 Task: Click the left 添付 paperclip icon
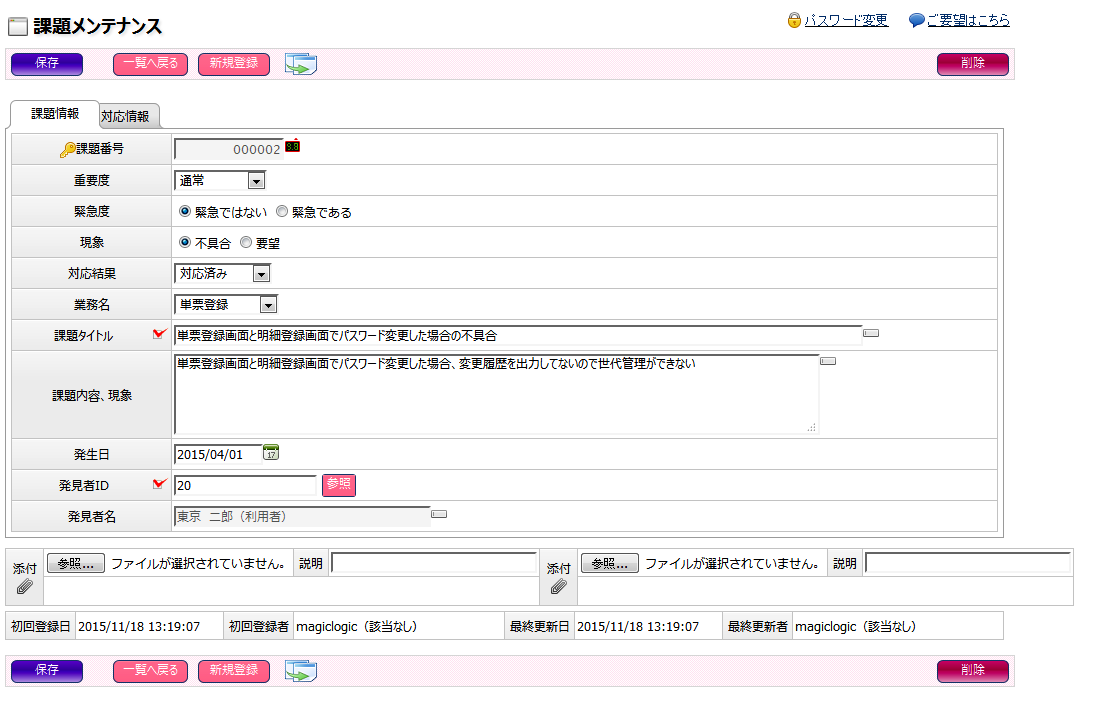[25, 586]
